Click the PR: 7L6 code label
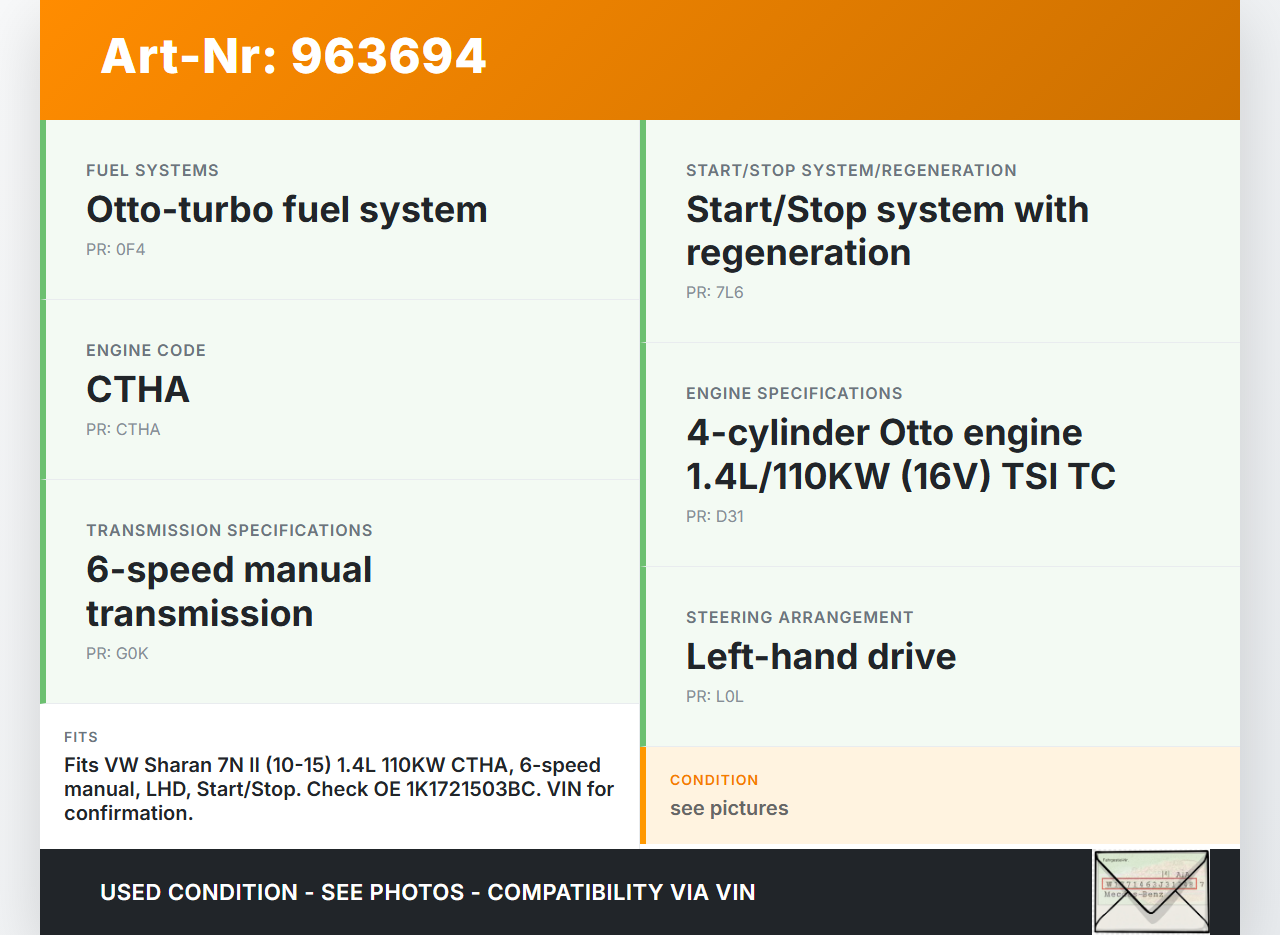 pos(715,293)
